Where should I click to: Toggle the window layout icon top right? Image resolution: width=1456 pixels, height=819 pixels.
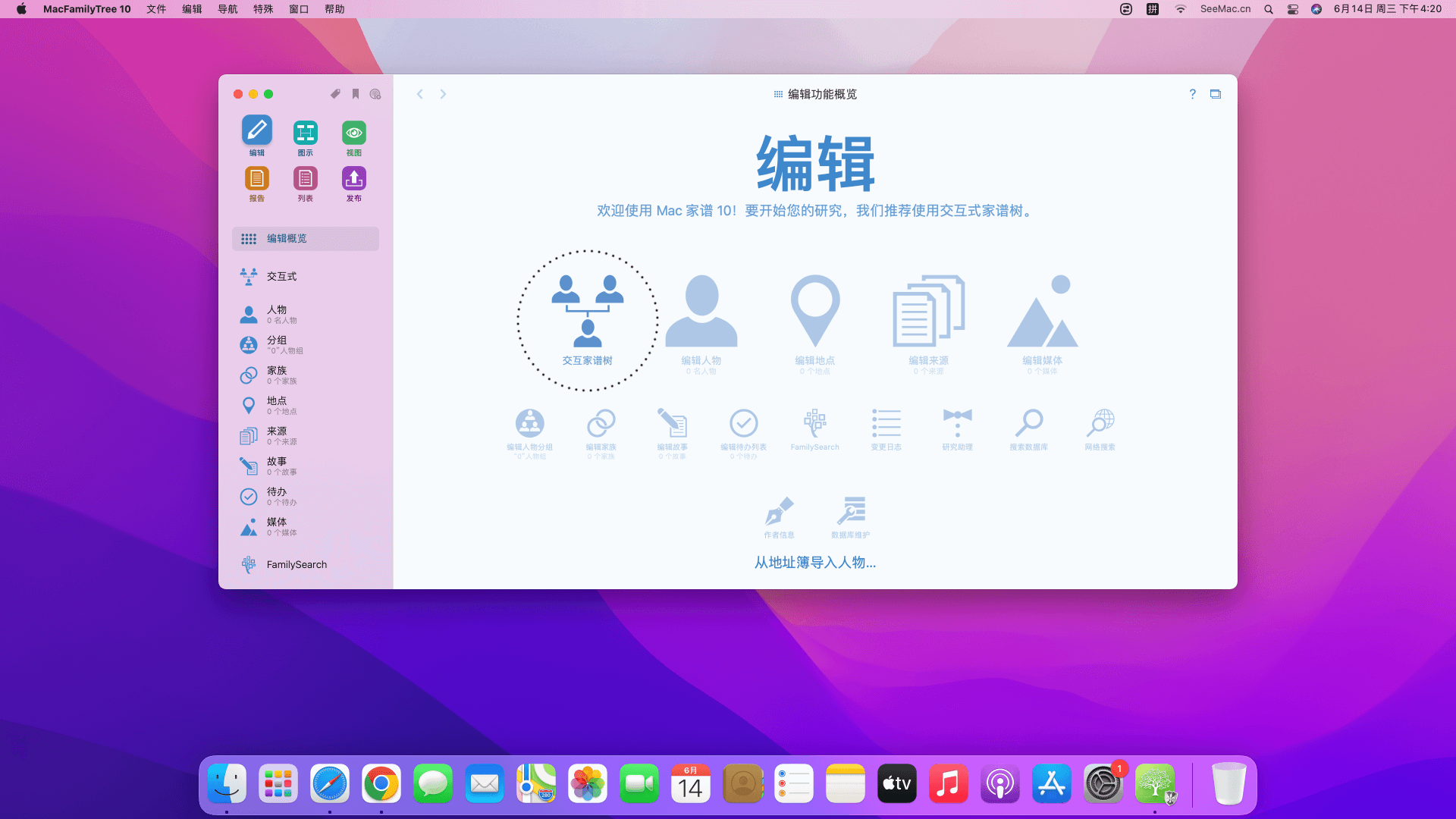coord(1216,94)
